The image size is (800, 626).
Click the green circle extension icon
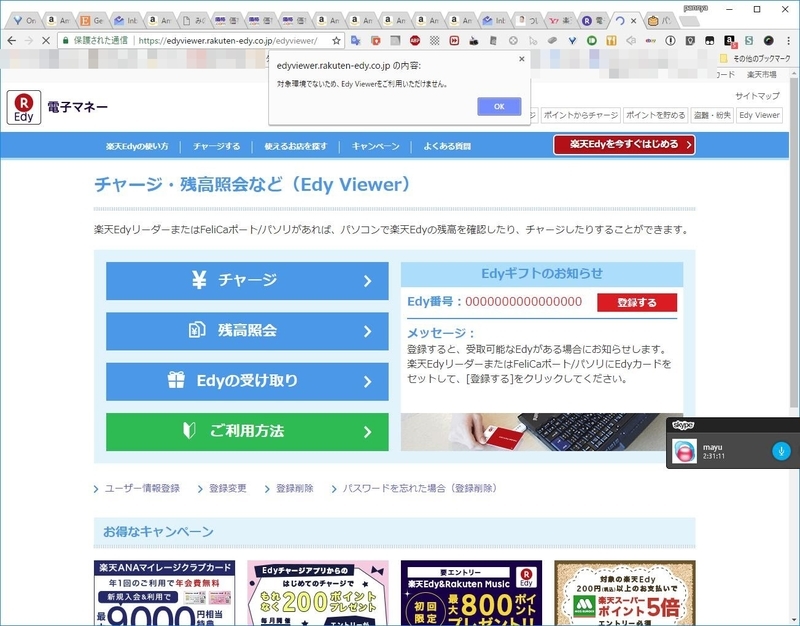tap(592, 40)
